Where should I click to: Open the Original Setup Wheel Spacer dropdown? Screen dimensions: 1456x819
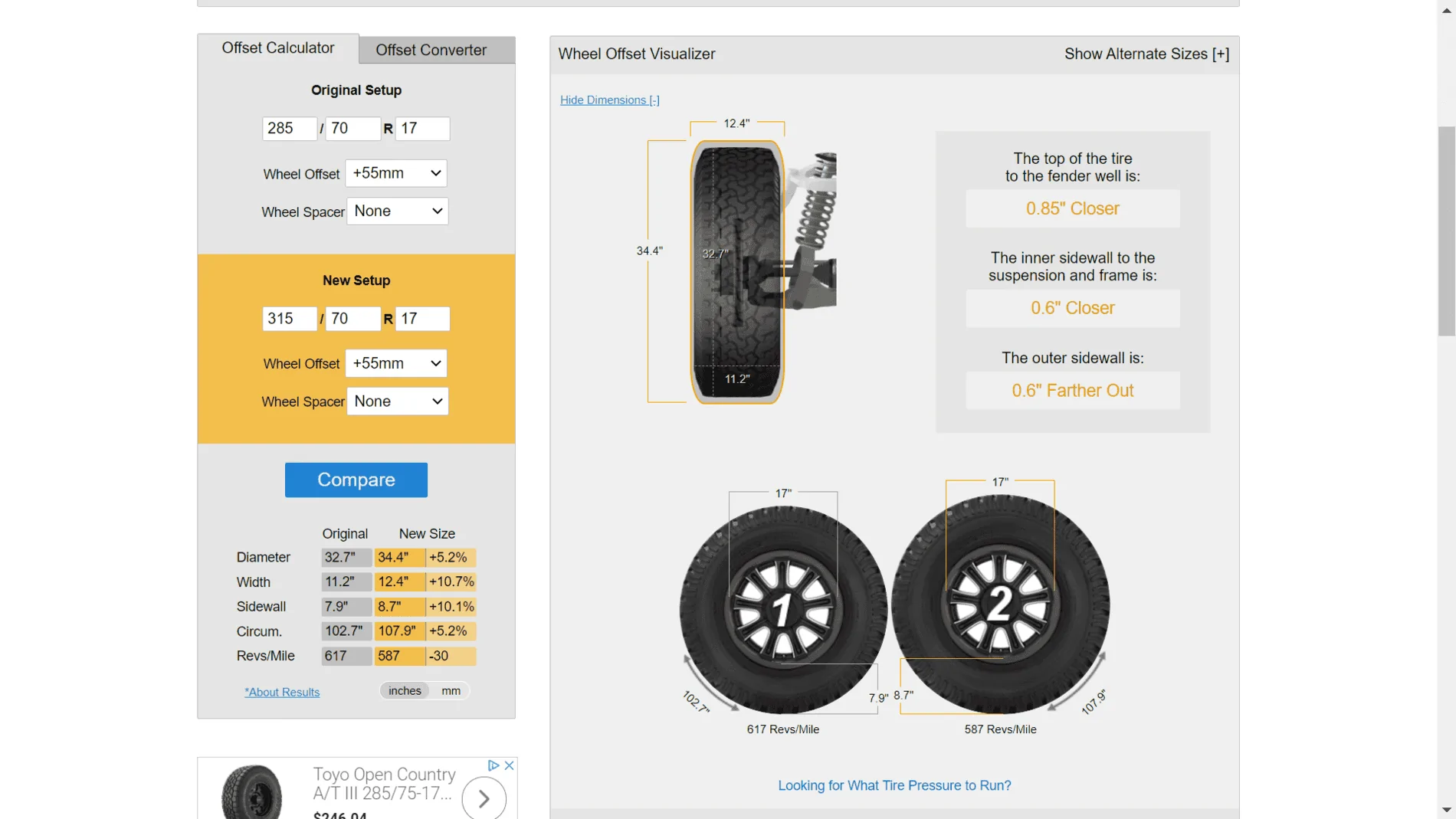click(398, 211)
